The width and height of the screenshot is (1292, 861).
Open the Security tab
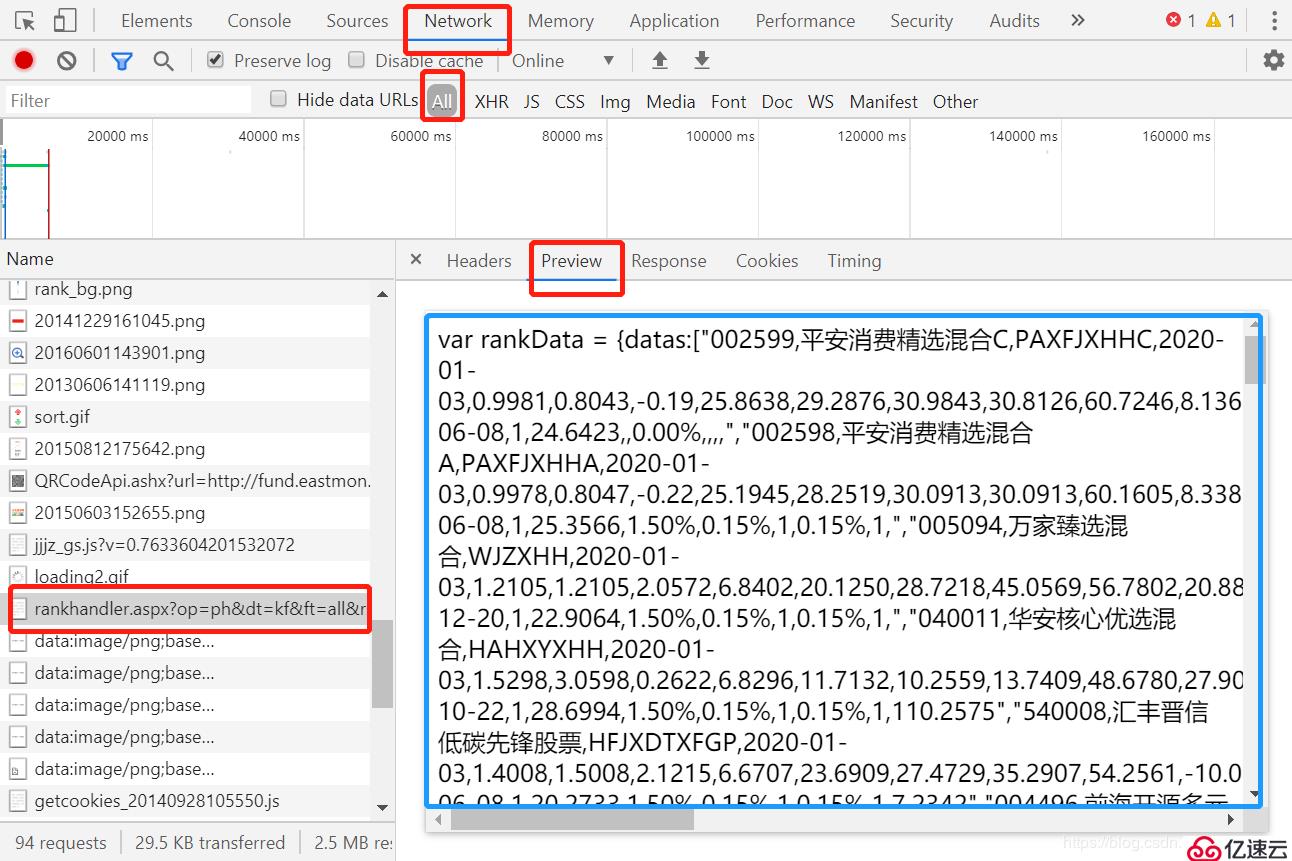pos(921,21)
